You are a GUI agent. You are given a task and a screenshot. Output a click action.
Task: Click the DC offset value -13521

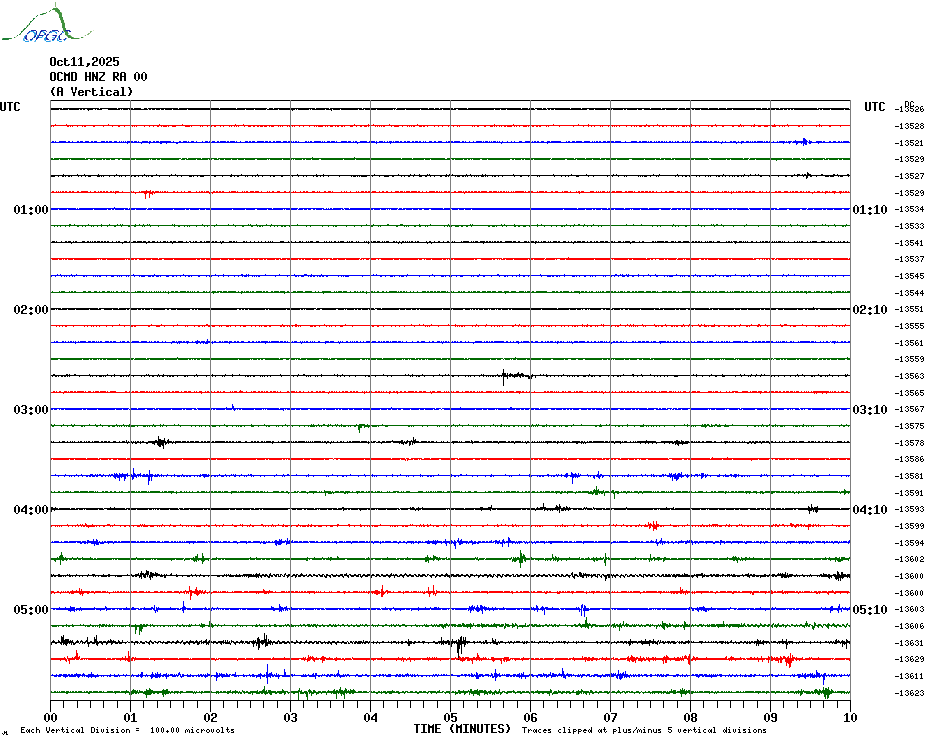(x=909, y=143)
